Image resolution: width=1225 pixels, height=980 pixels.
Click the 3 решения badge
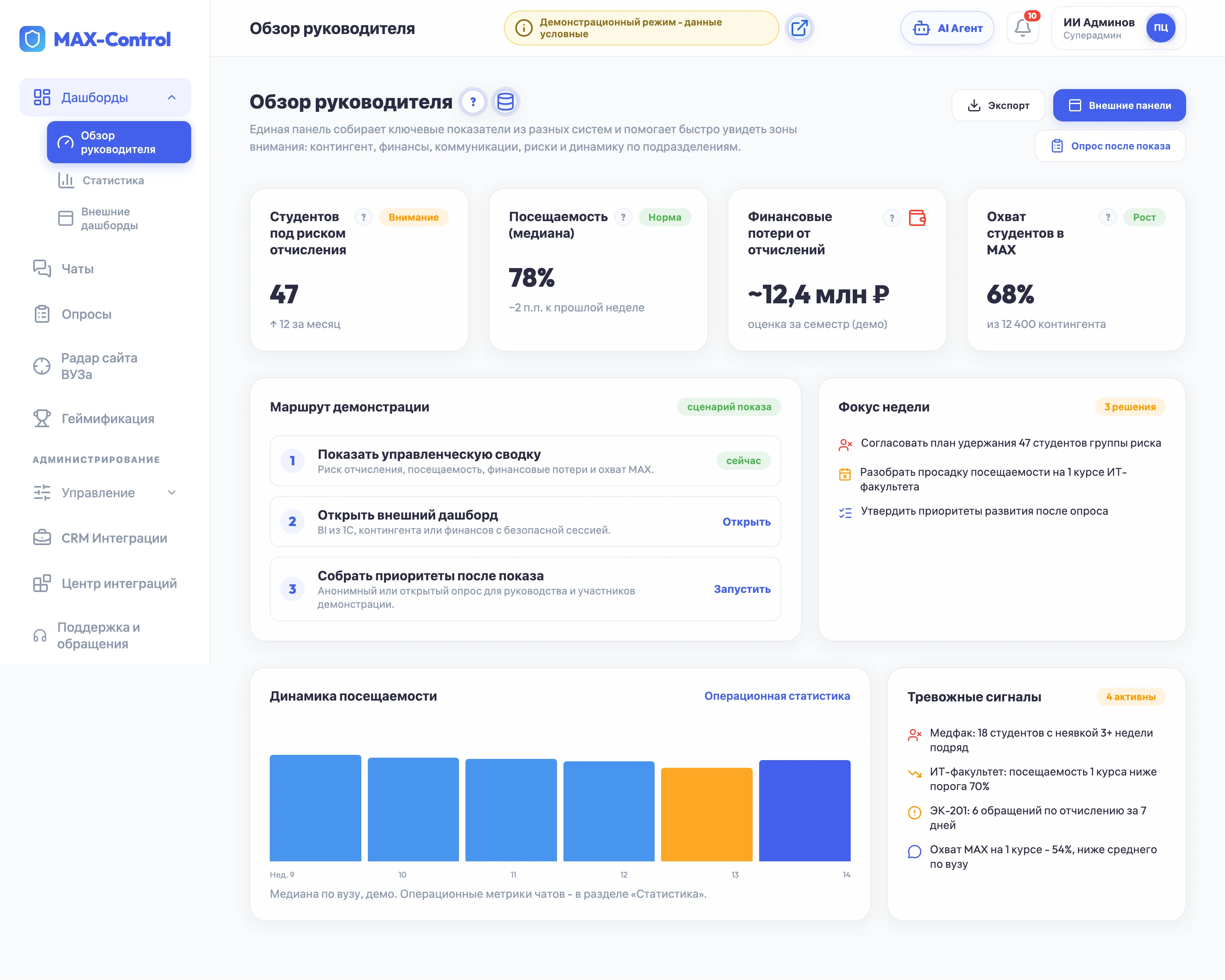point(1130,407)
